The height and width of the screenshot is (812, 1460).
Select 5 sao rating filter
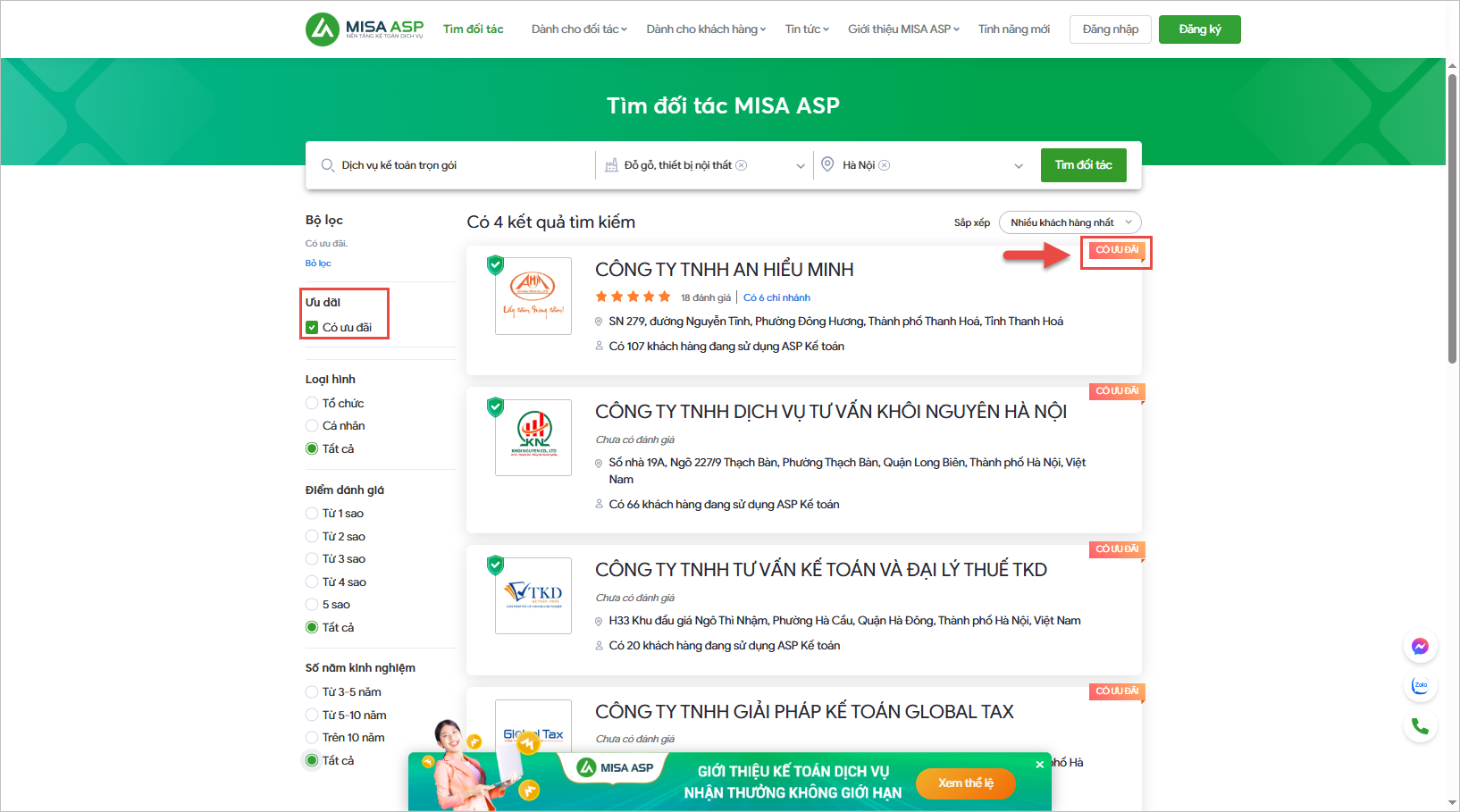[312, 605]
